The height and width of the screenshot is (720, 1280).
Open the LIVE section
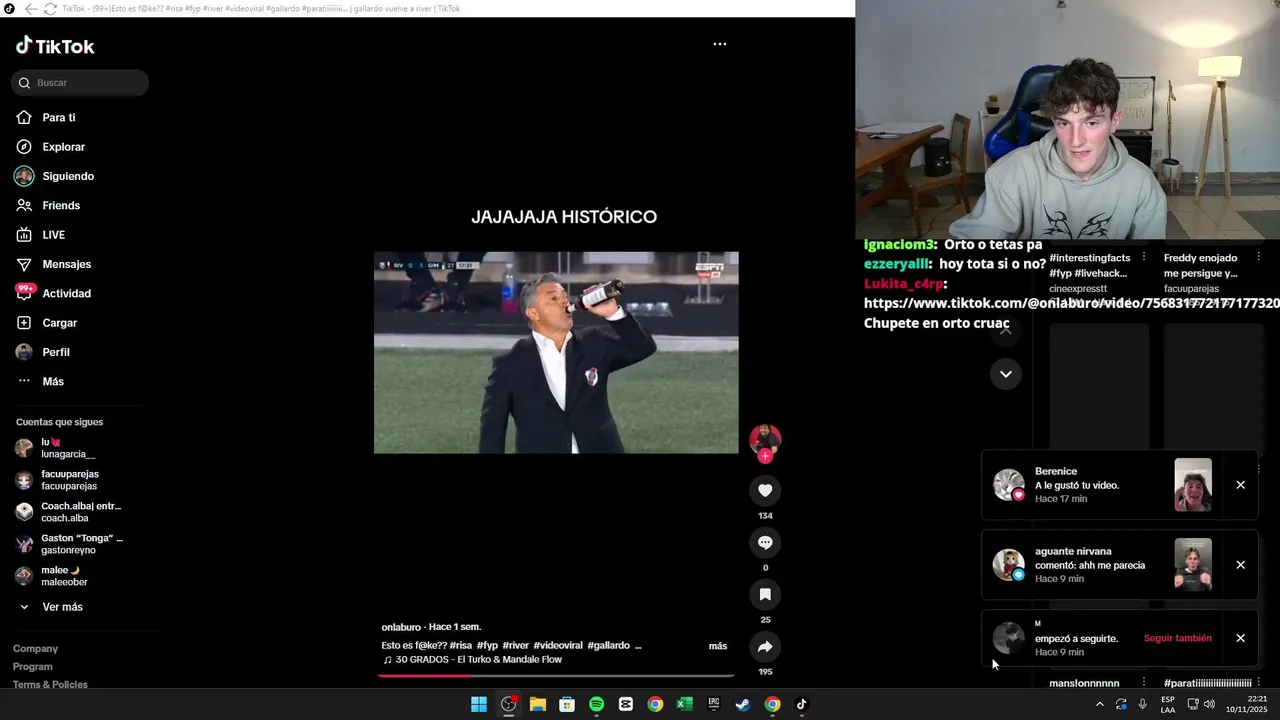coord(53,235)
